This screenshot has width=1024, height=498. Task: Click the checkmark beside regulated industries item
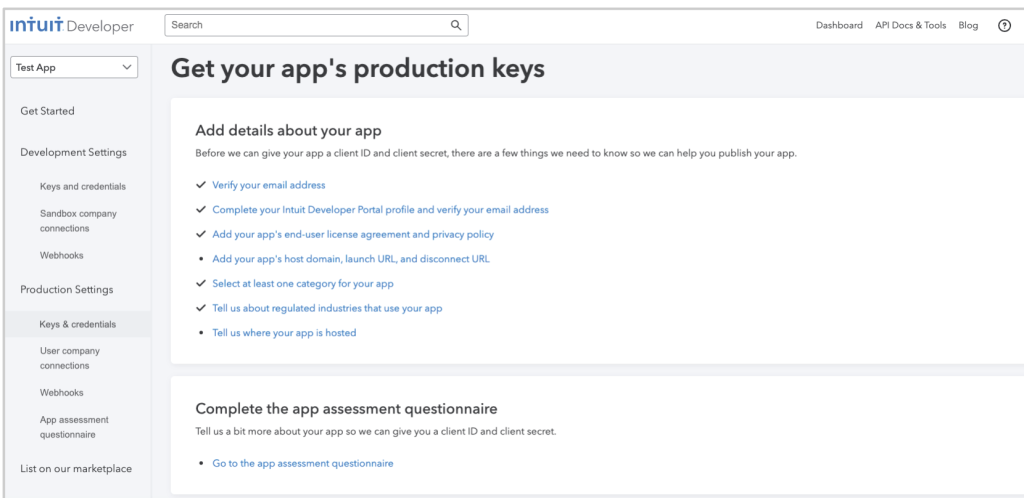(x=201, y=308)
